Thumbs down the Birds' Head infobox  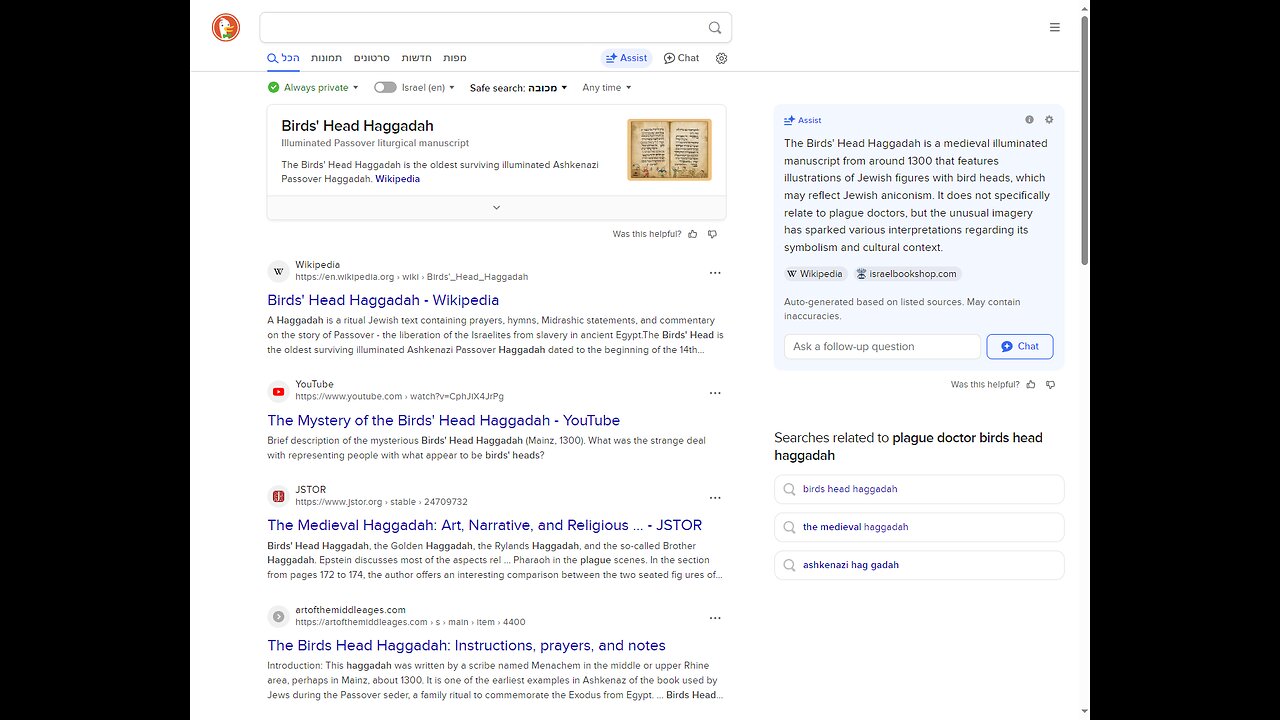click(712, 234)
